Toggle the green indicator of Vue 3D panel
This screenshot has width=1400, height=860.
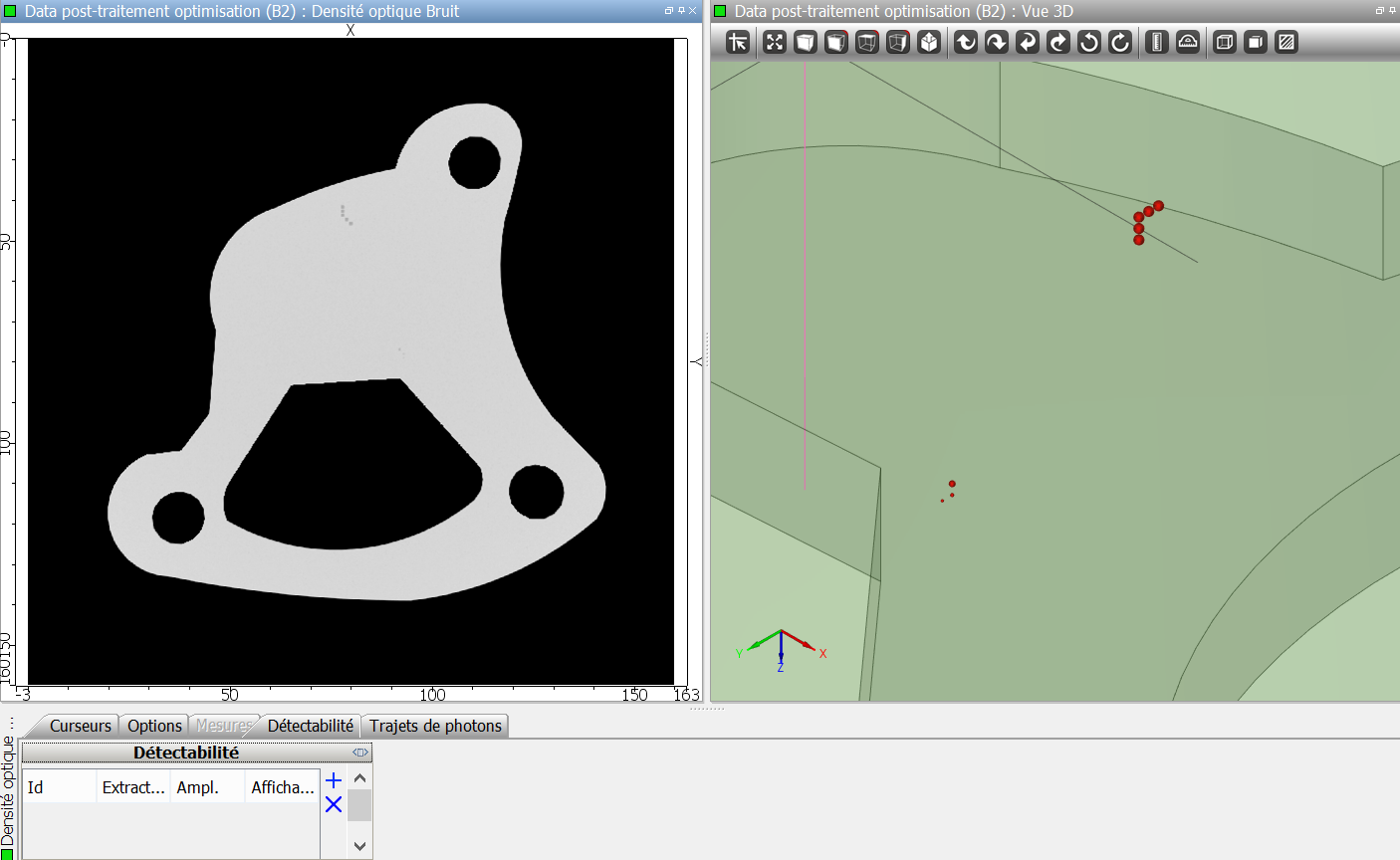pyautogui.click(x=720, y=11)
